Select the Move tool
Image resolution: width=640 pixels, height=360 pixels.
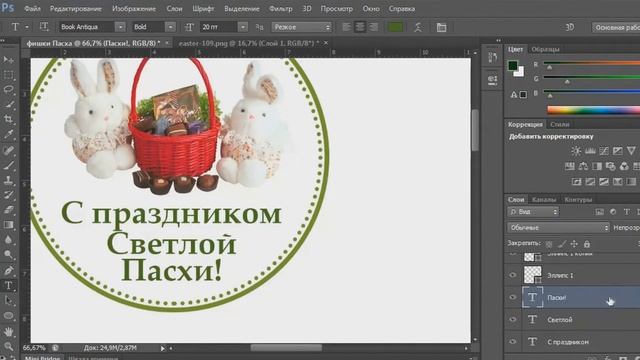tap(8, 60)
